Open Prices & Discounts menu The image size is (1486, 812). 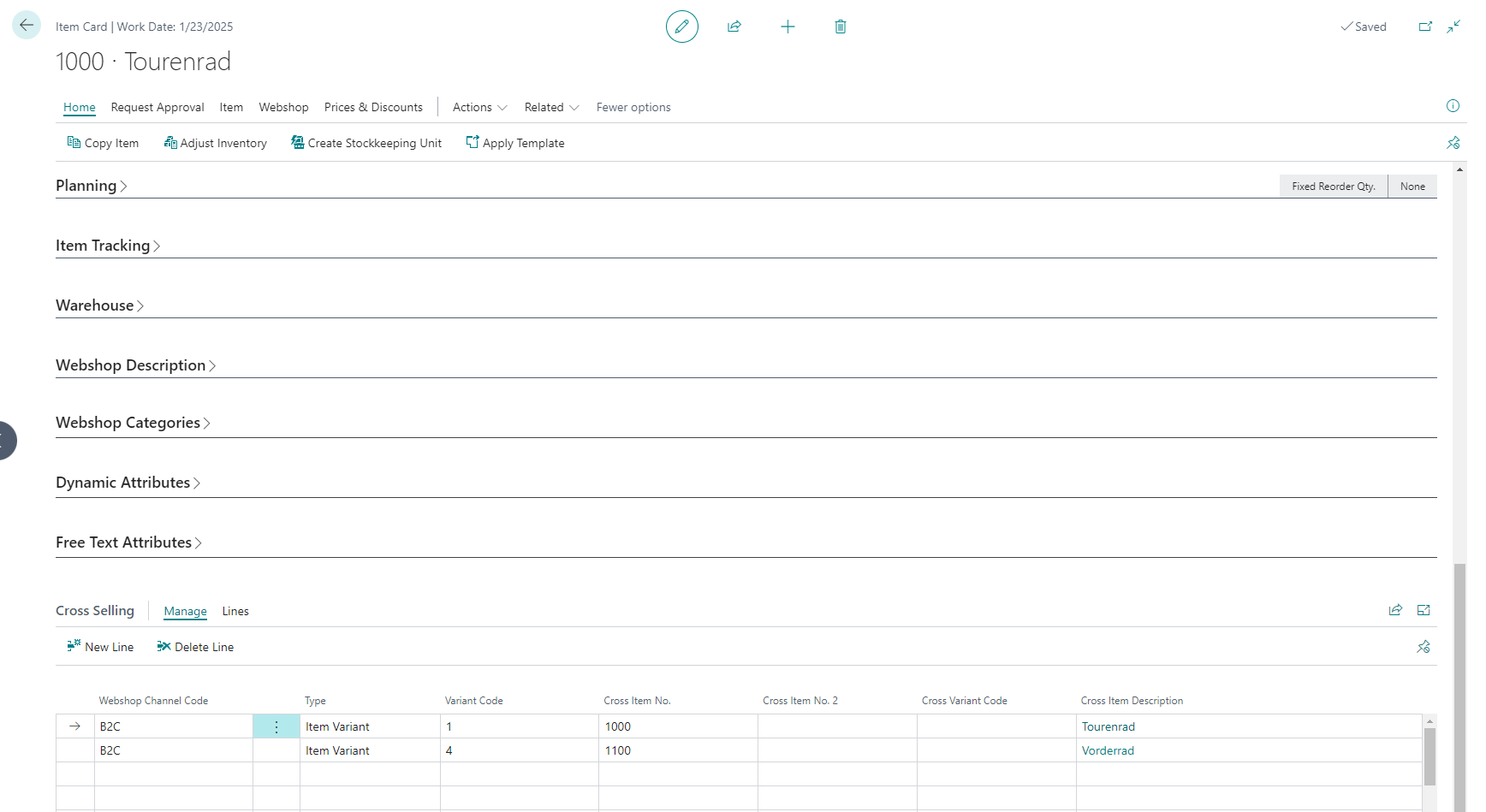pos(373,107)
